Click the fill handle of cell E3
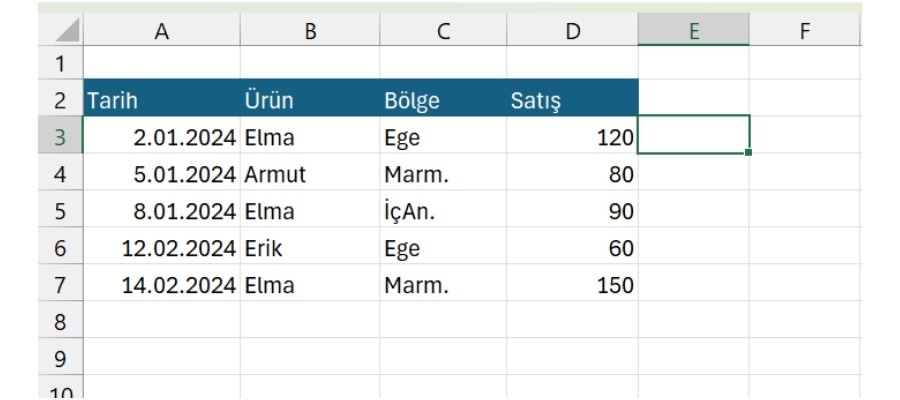 [x=749, y=153]
